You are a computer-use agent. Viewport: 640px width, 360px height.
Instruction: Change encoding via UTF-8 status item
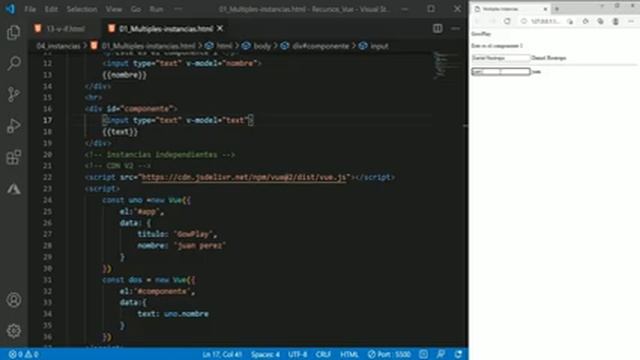tap(297, 354)
